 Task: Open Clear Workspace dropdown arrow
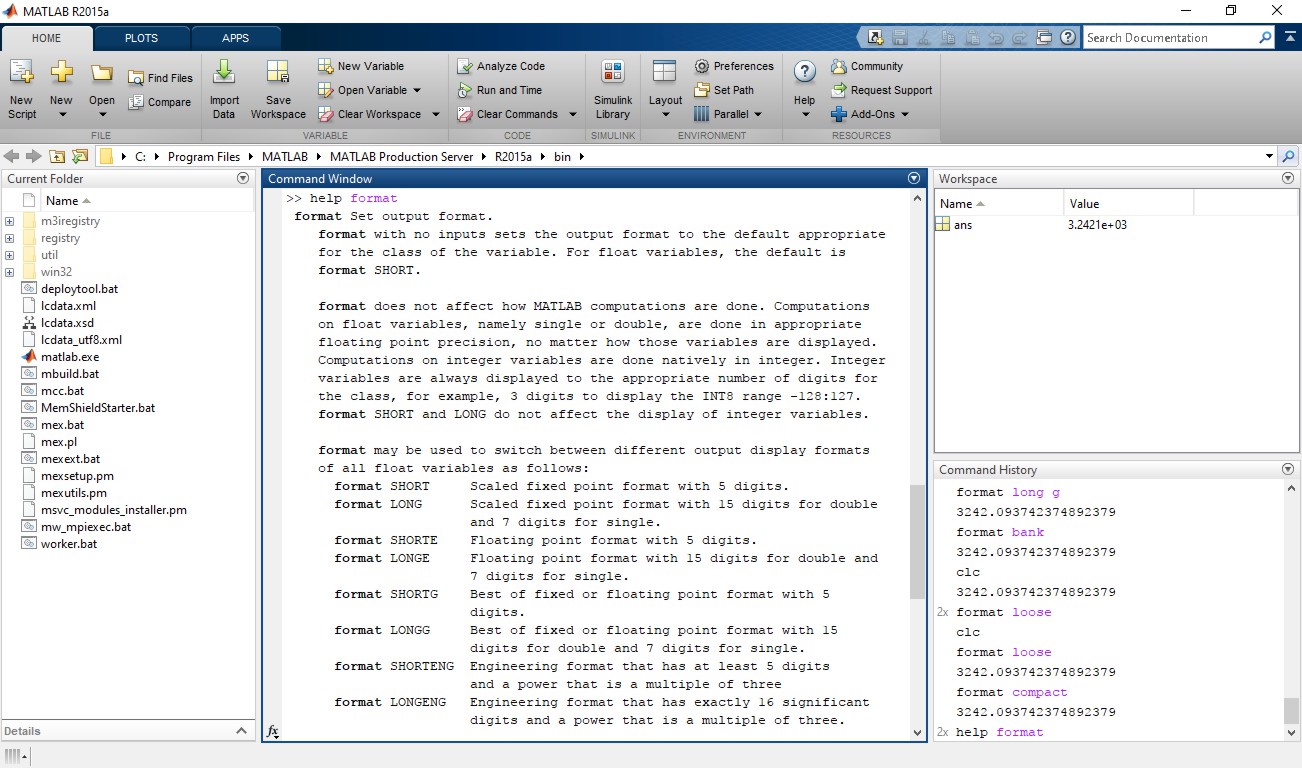tap(435, 114)
